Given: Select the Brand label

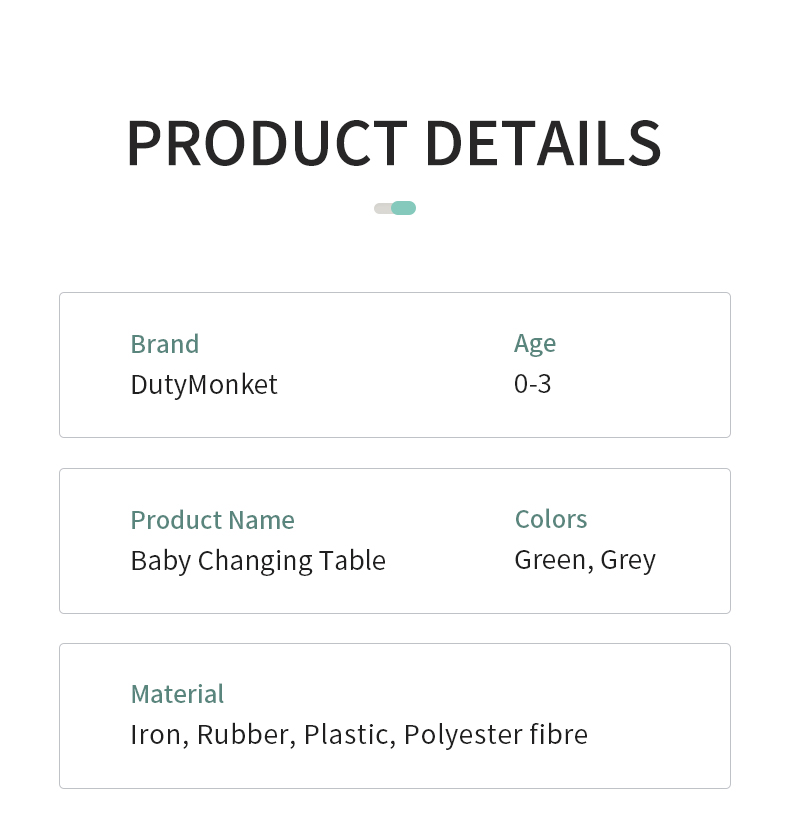Looking at the screenshot, I should [165, 344].
